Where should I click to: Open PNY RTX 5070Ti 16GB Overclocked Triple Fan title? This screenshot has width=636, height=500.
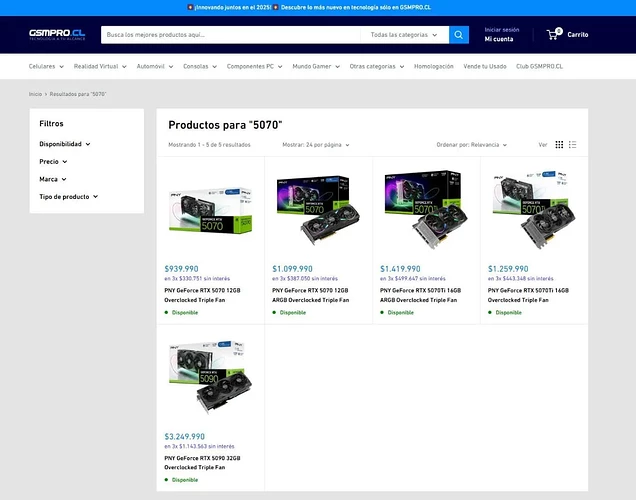(528, 295)
